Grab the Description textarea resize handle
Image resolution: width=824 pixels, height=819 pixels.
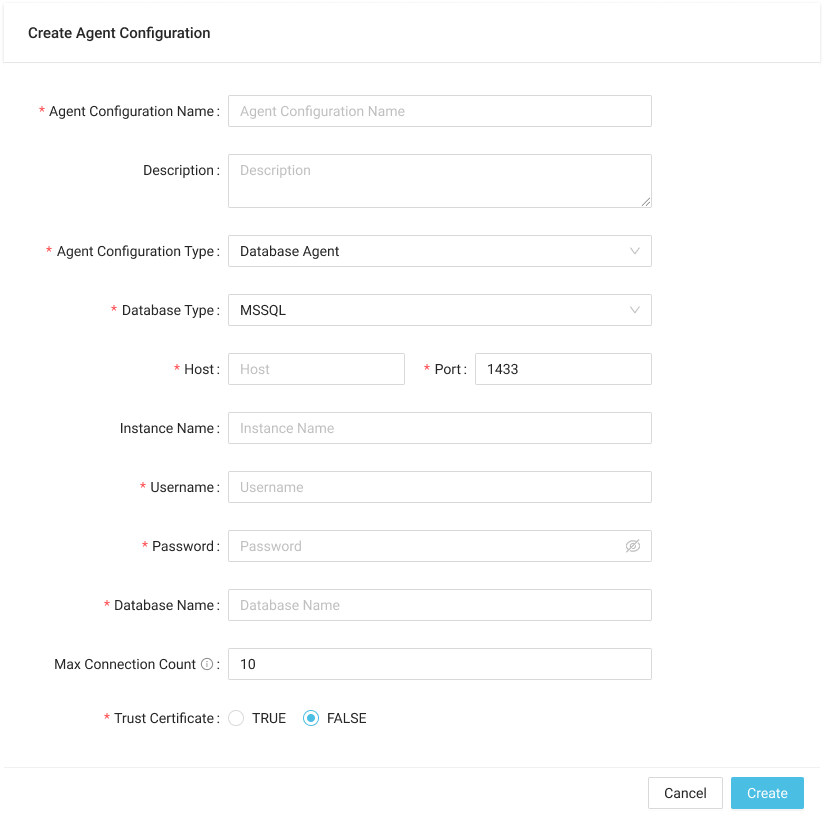pyautogui.click(x=646, y=202)
